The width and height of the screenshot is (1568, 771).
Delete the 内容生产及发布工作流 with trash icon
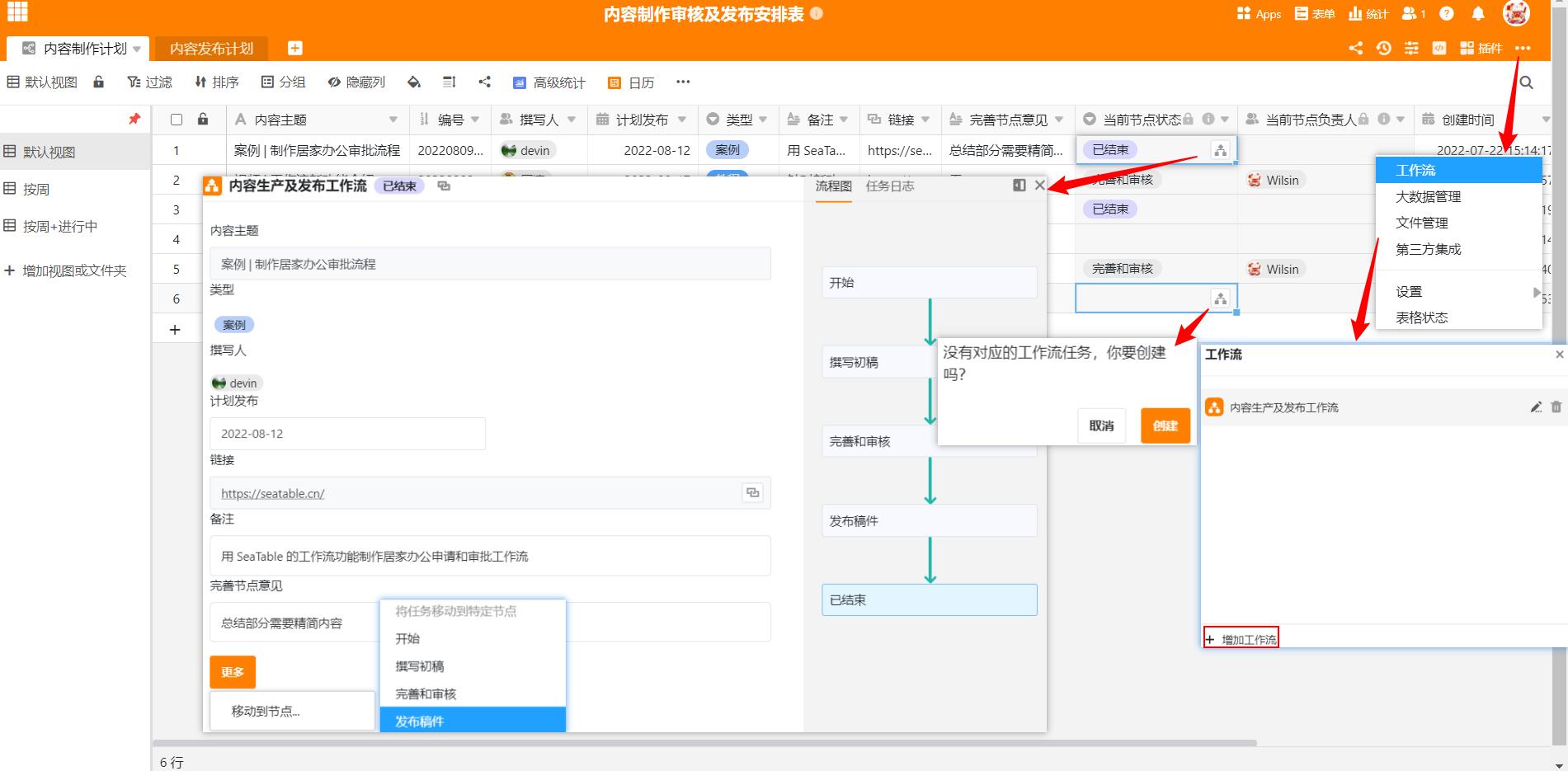1556,407
